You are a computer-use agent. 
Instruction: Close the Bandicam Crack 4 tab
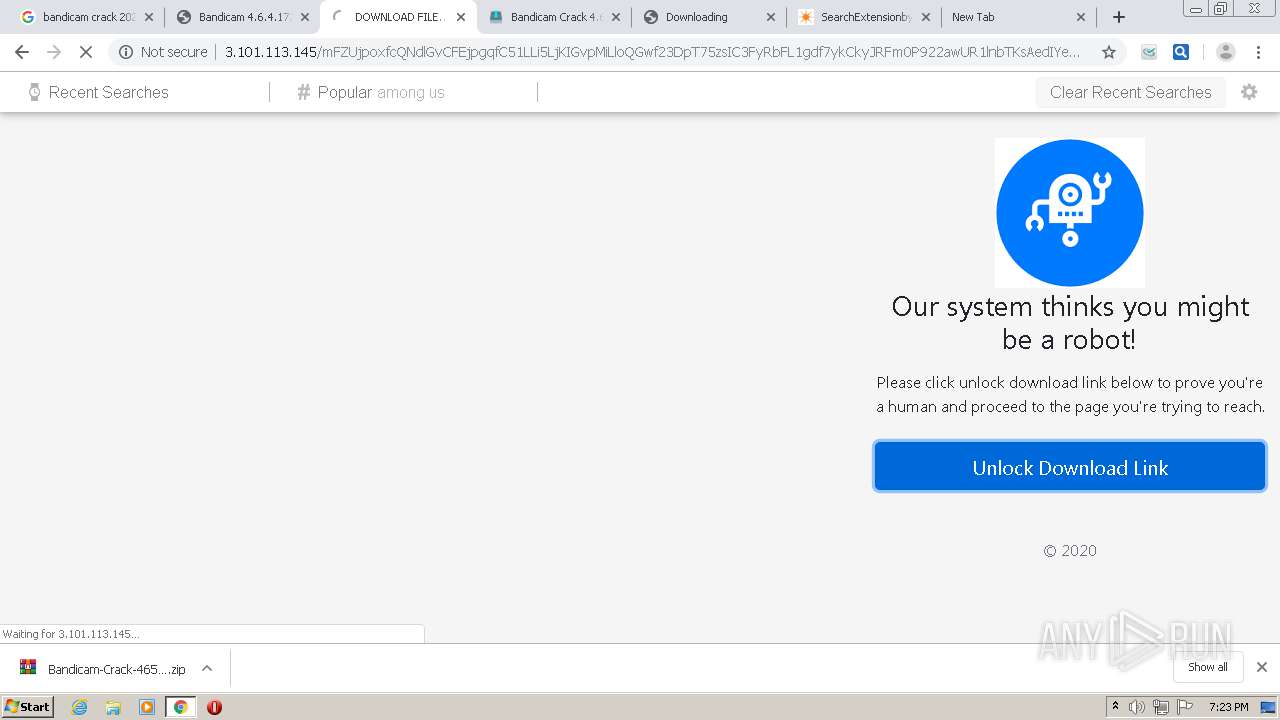617,17
